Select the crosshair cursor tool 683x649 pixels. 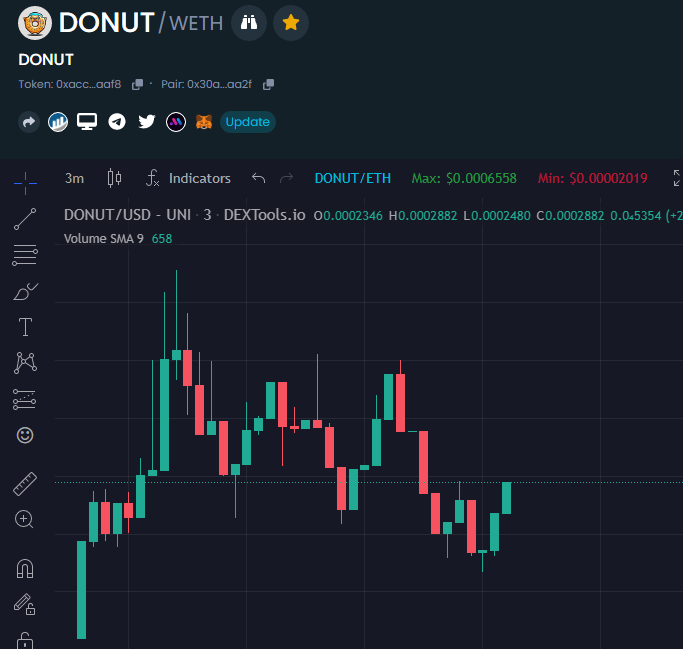[25, 183]
